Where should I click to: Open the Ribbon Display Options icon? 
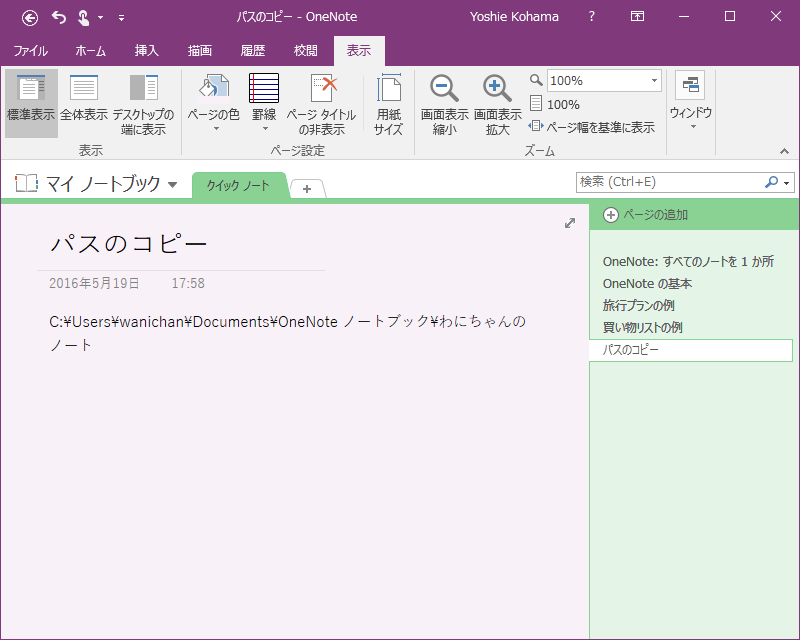tap(637, 16)
